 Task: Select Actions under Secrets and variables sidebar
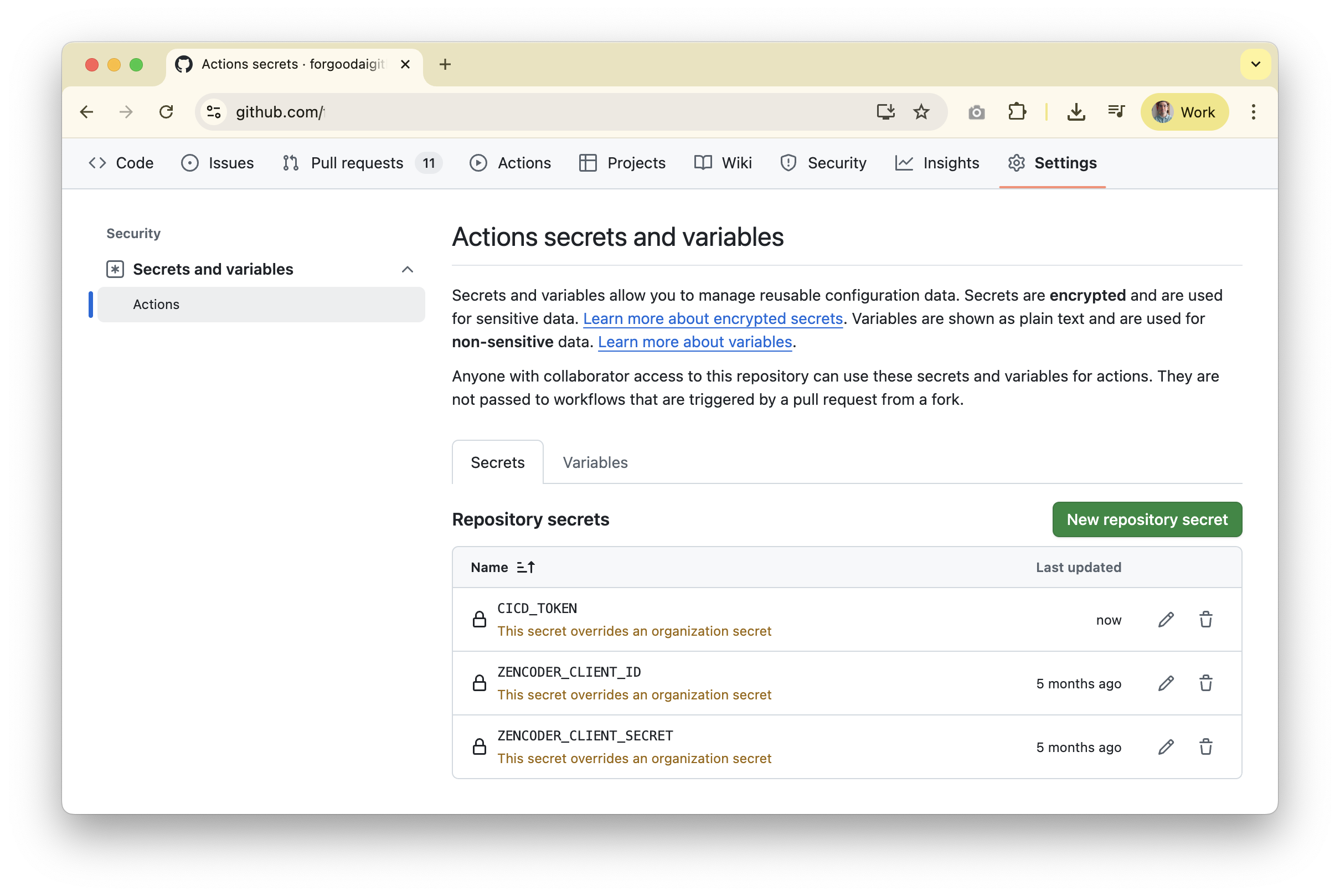(x=156, y=304)
